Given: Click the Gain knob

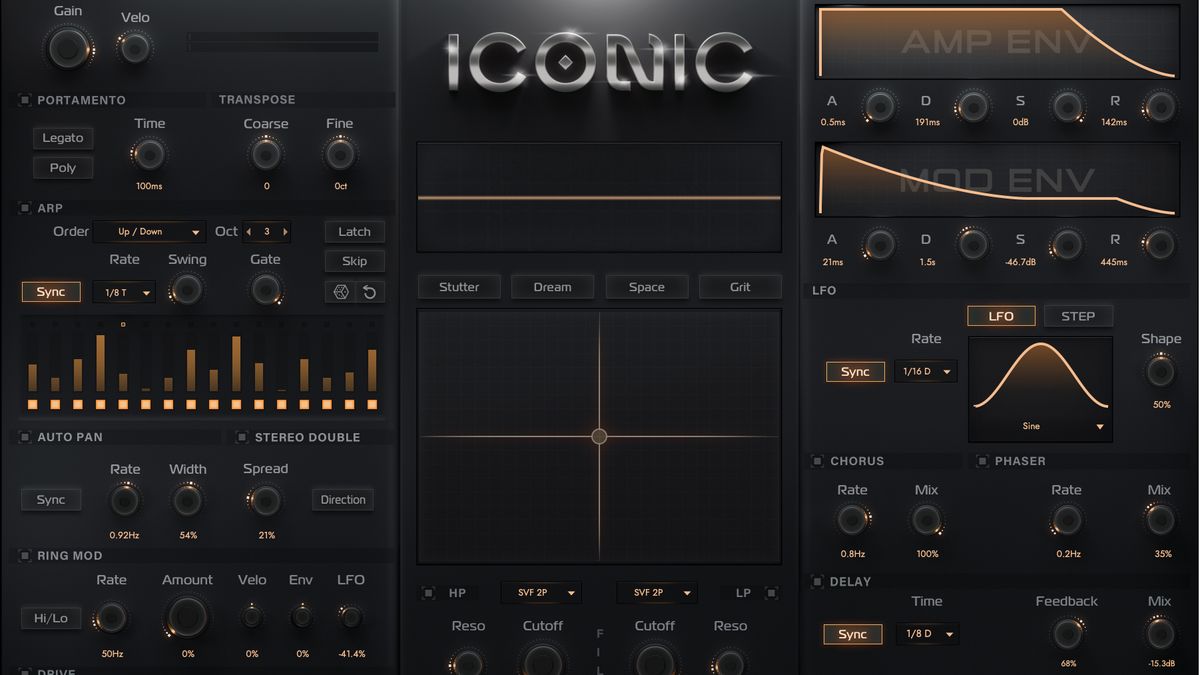Looking at the screenshot, I should tap(68, 47).
